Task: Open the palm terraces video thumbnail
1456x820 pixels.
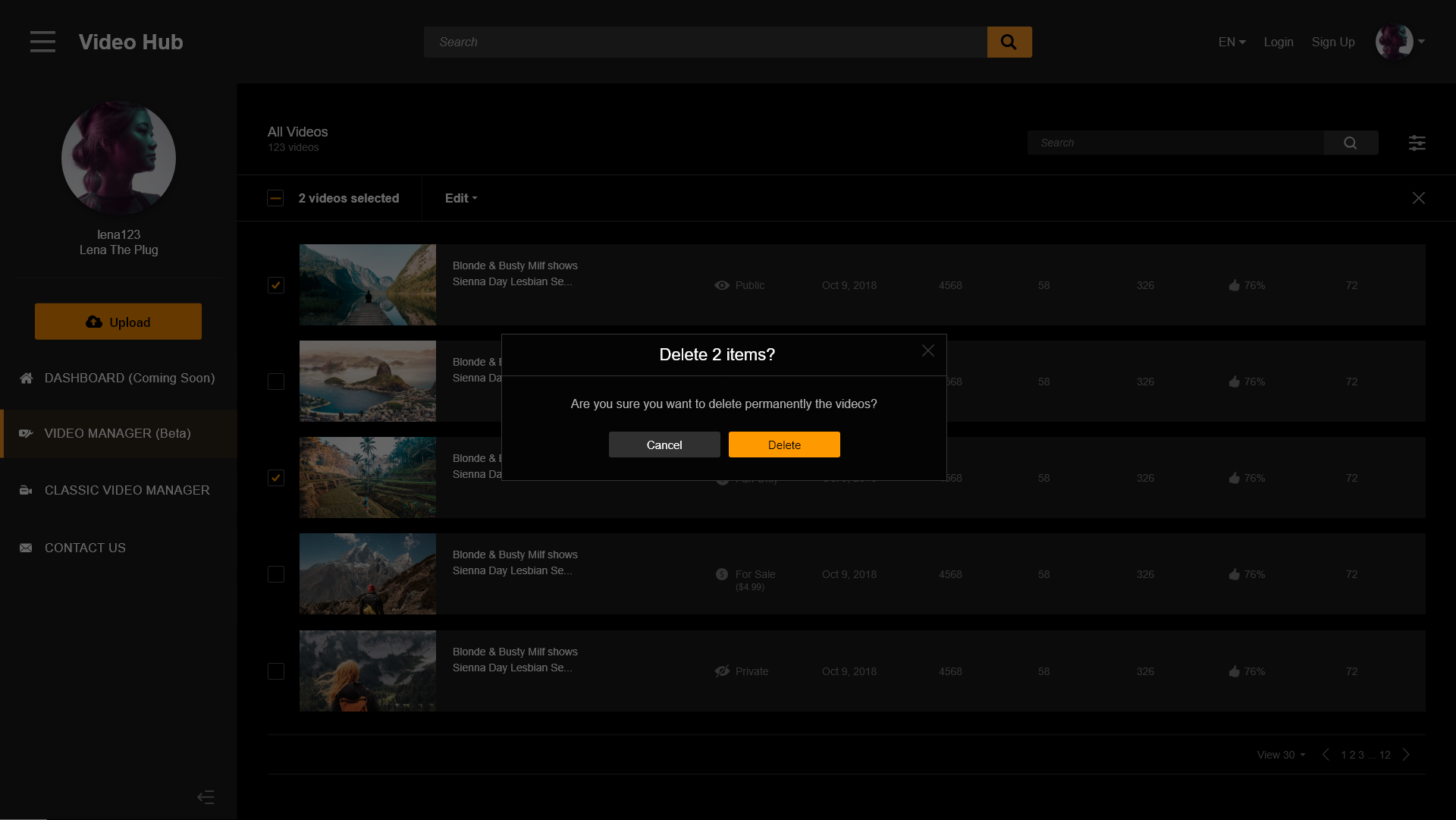Action: [368, 477]
